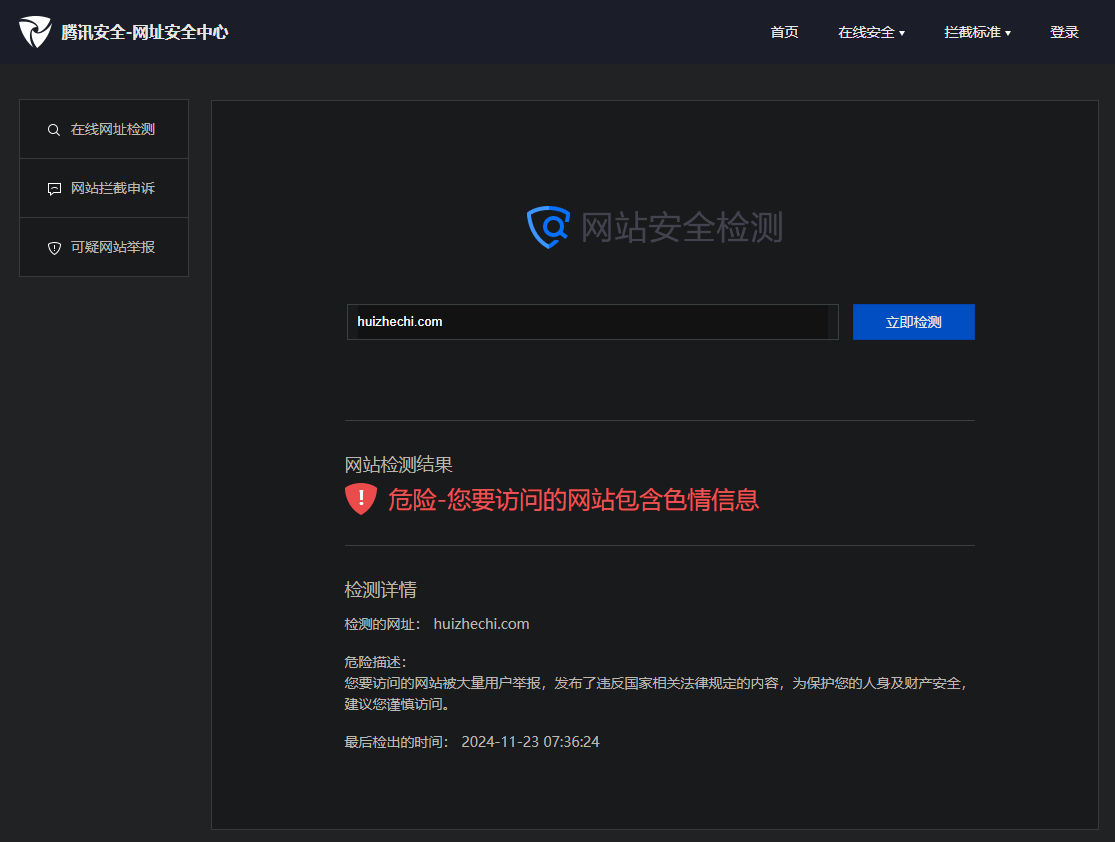Viewport: 1115px width, 842px height.
Task: Click the Tencent Security shield logo
Action: point(35,32)
